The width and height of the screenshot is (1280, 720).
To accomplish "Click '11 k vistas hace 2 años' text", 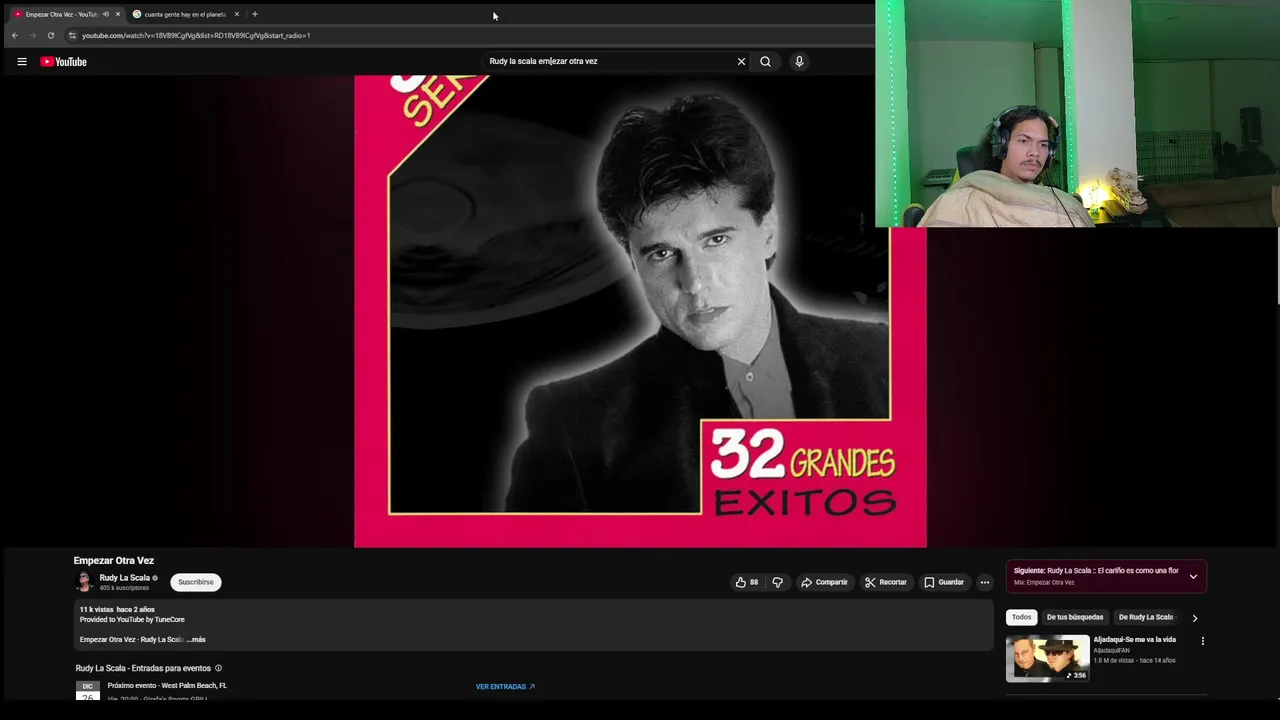I will pyautogui.click(x=117, y=610).
